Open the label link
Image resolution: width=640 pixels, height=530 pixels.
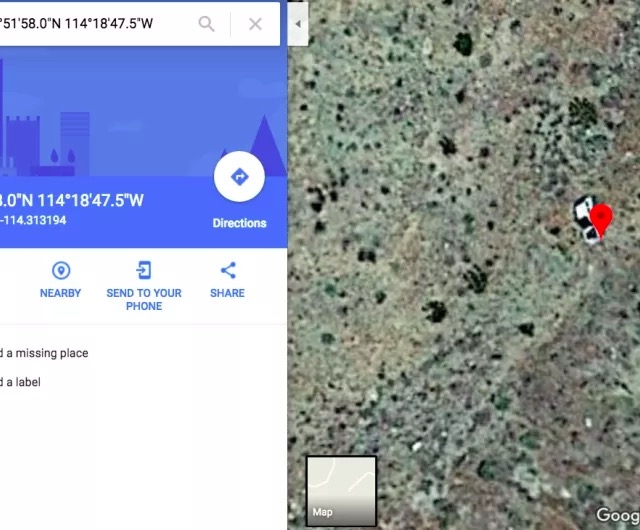point(20,382)
